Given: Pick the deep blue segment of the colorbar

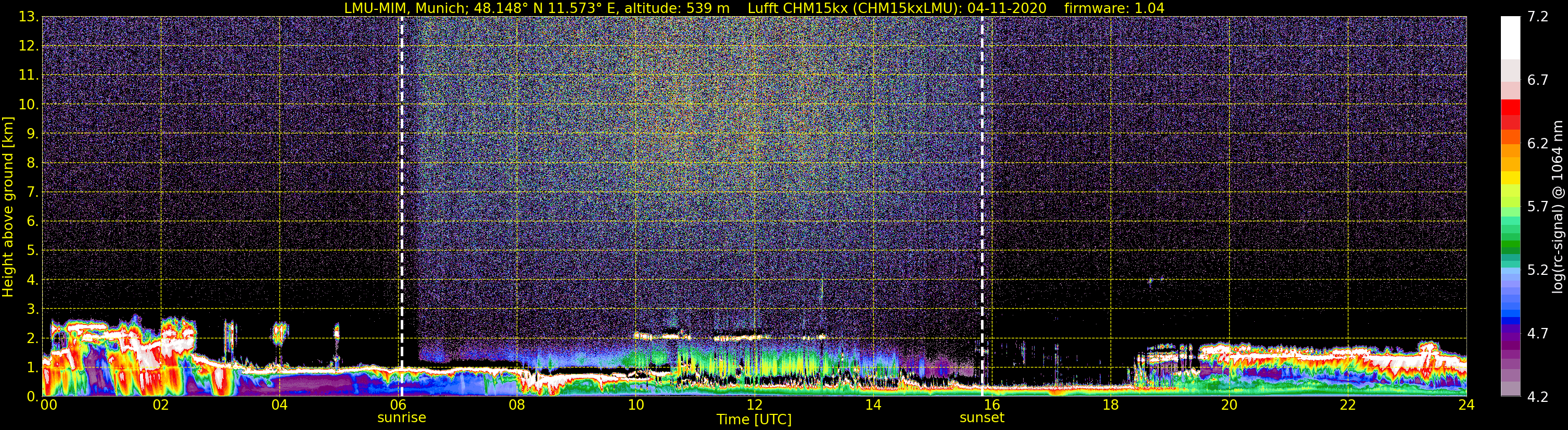Looking at the screenshot, I should 1510,320.
